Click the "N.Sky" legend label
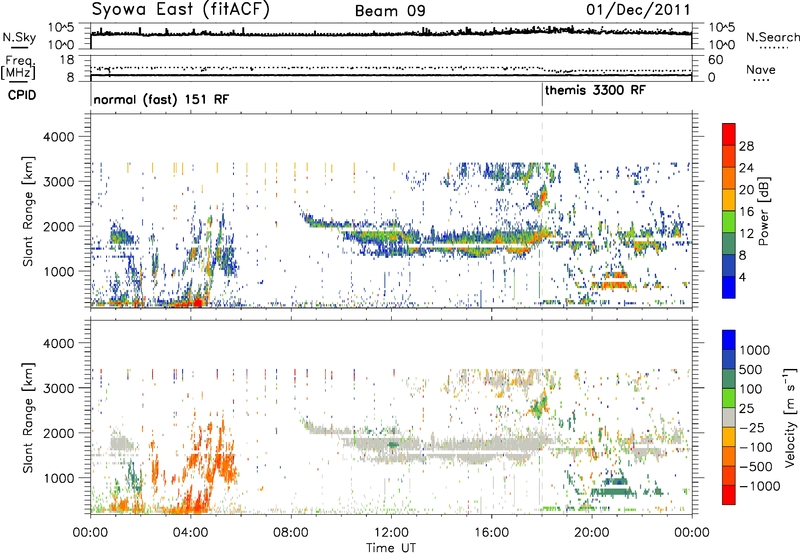The image size is (800, 554). (x=19, y=38)
